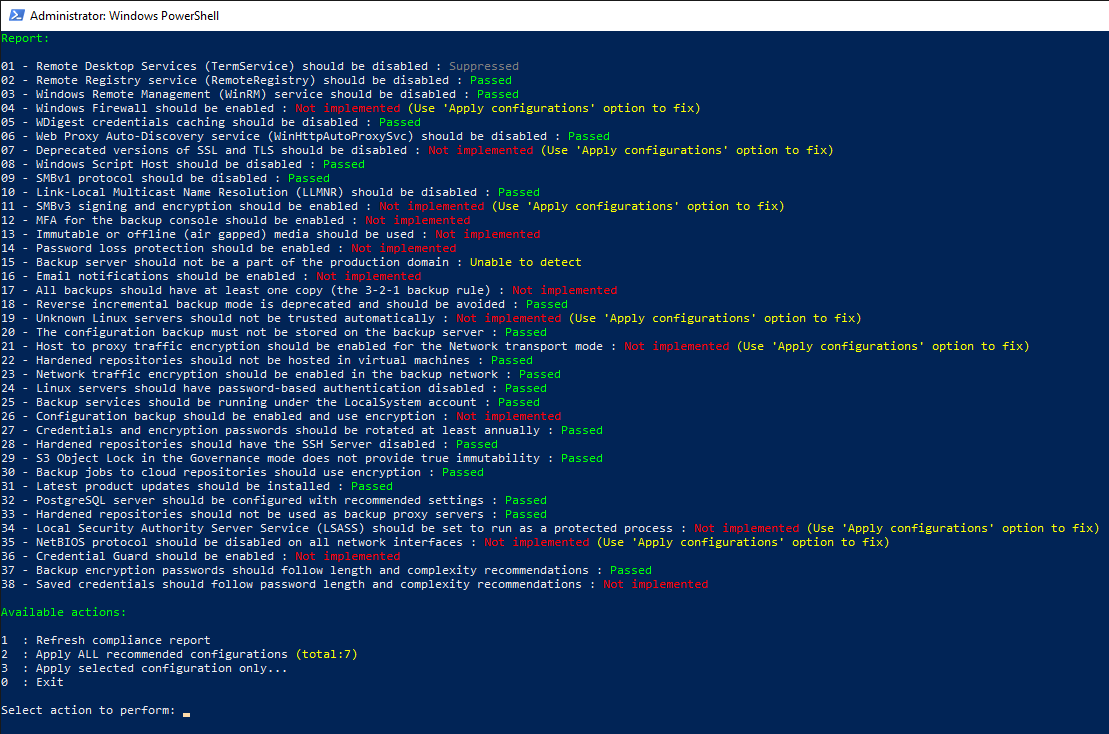Click 'Passed' status for PostgreSQL server line
1109x734 pixels.
[525, 500]
